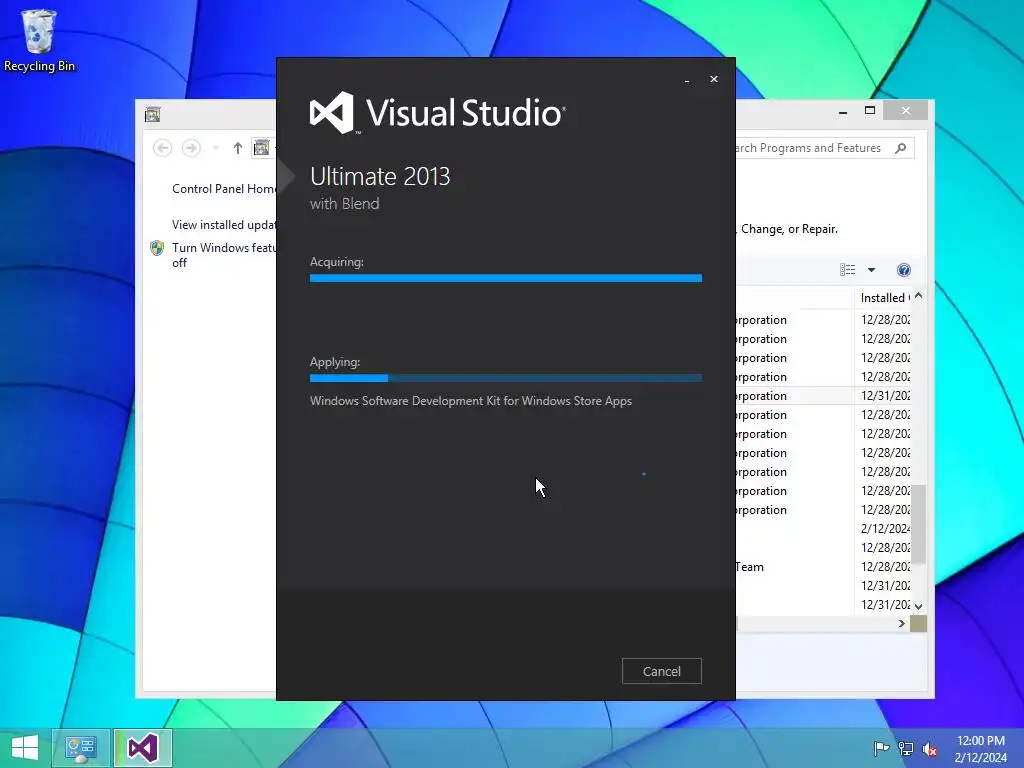This screenshot has height=768, width=1024.
Task: Open Programs and Features help icon
Action: 904,270
